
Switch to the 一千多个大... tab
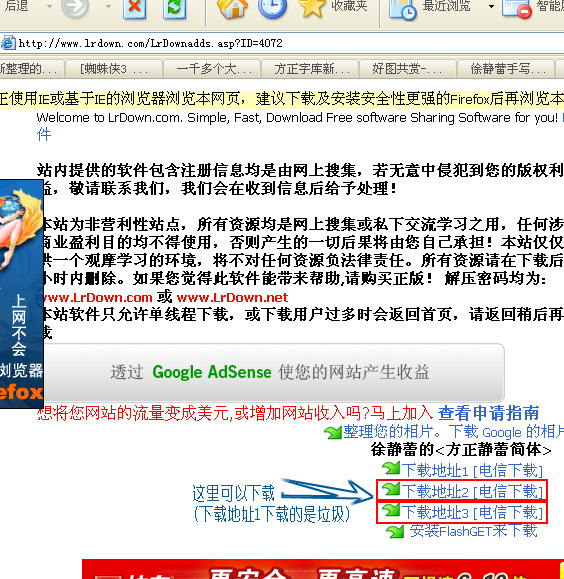tap(212, 69)
